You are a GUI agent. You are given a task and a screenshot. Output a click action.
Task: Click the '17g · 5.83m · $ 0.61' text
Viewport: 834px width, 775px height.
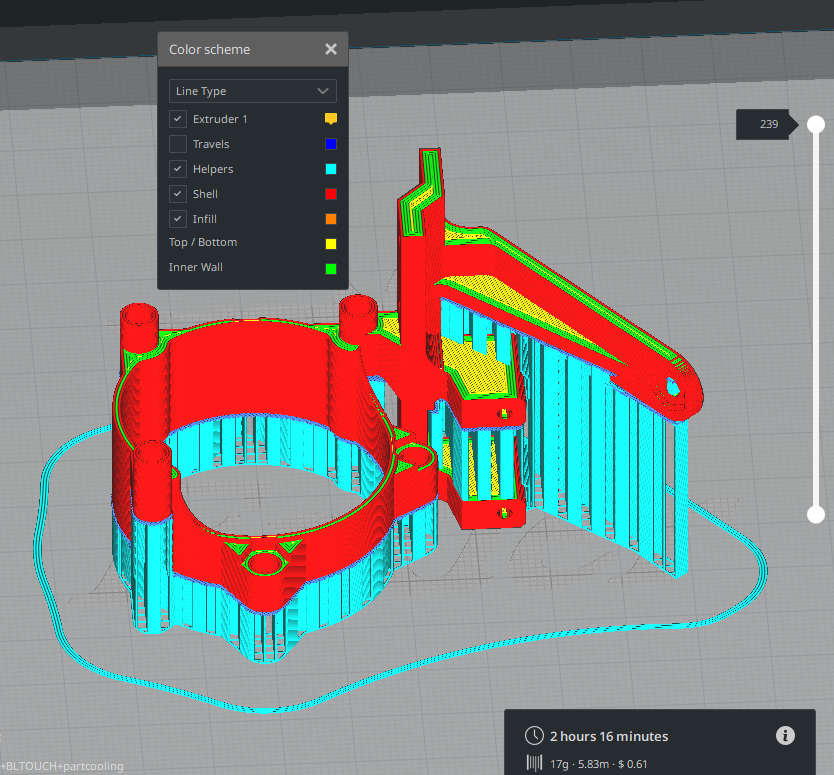pyautogui.click(x=598, y=764)
